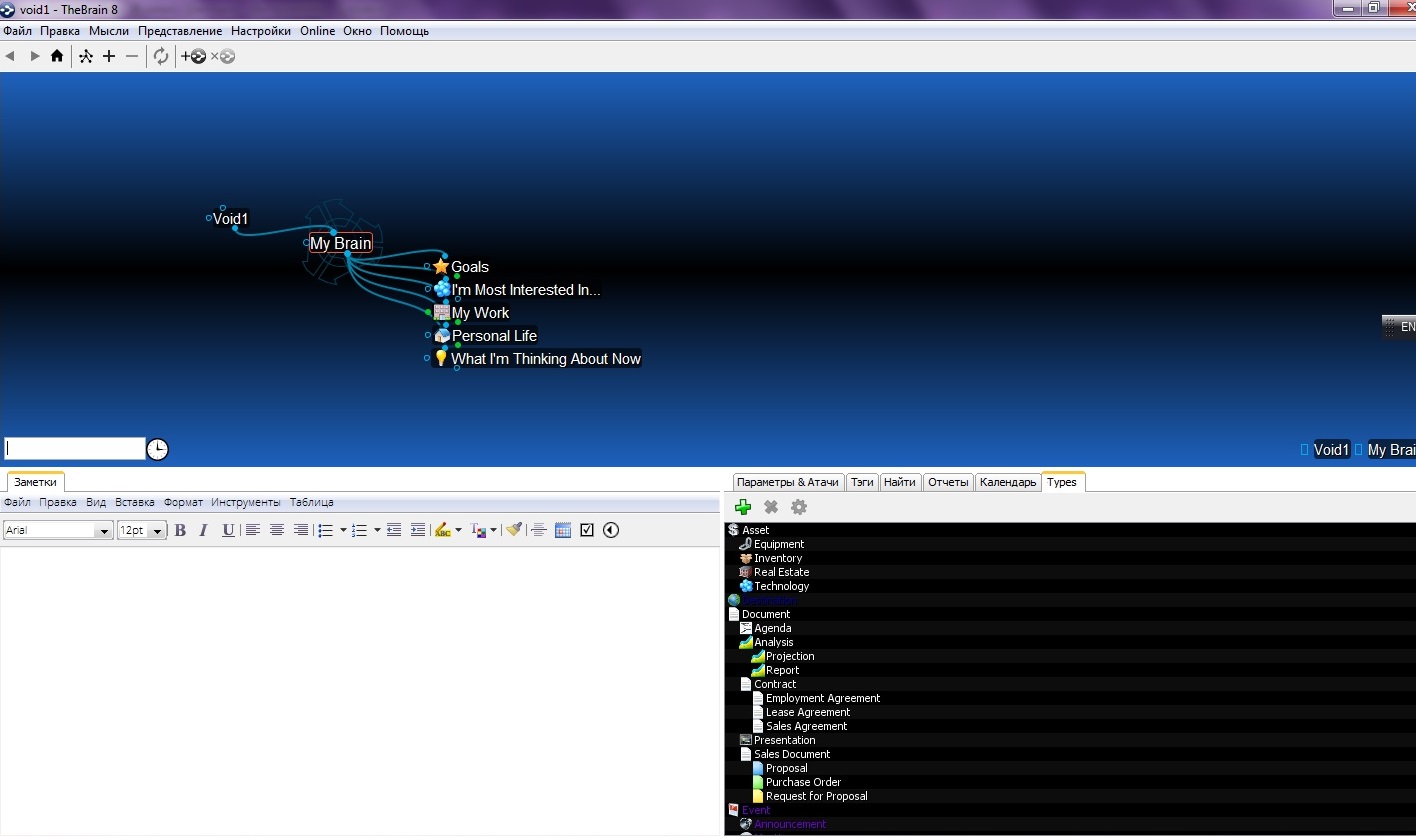
Task: Click green plus to add a type
Action: [743, 507]
